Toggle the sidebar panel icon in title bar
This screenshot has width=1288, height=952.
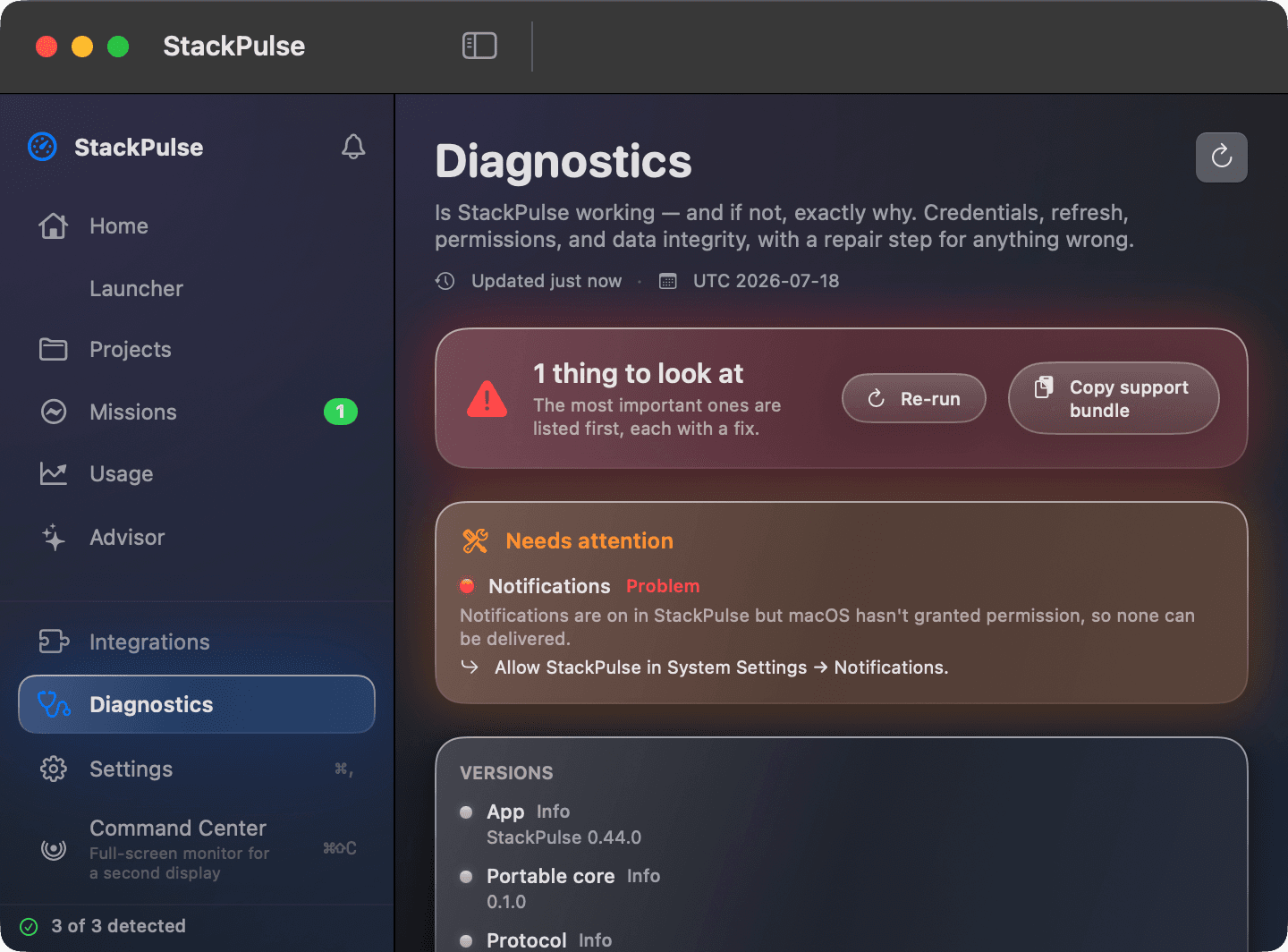pos(479,46)
